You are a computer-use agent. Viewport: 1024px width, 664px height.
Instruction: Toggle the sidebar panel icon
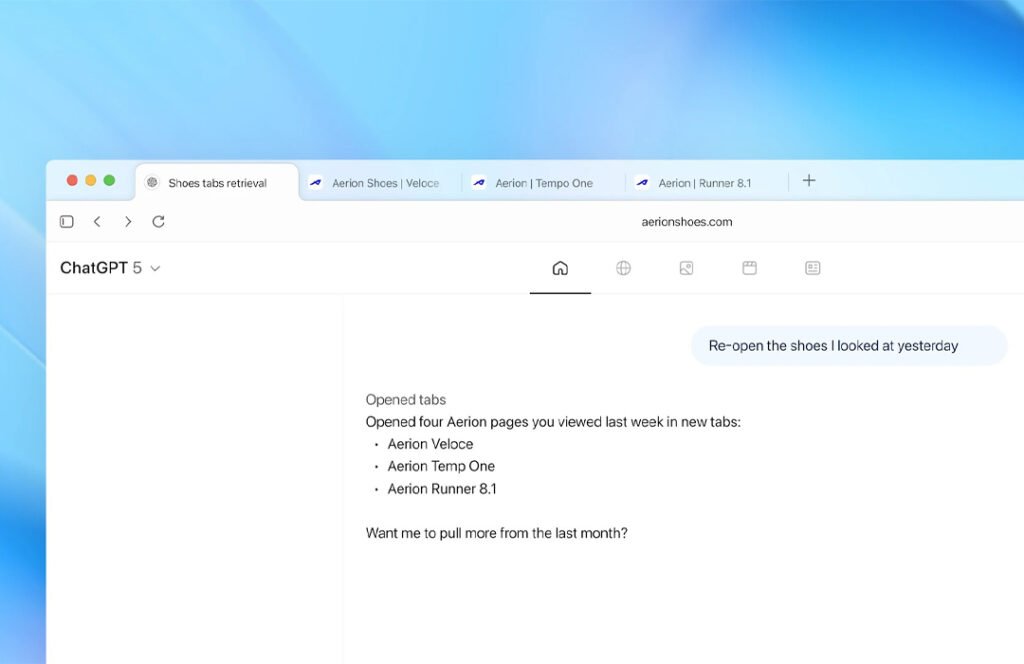point(67,222)
